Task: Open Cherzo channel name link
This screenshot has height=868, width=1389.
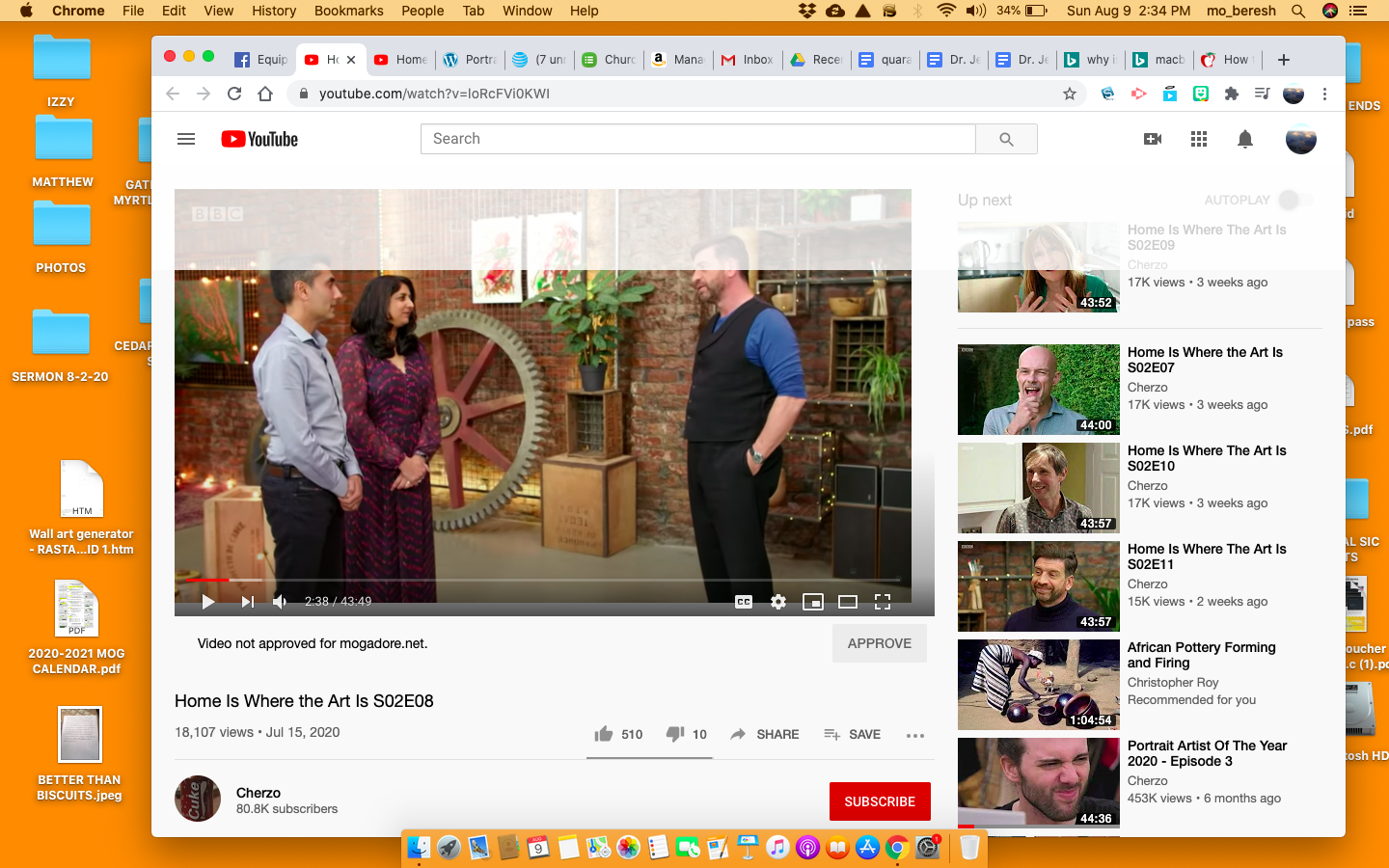Action: 259,793
